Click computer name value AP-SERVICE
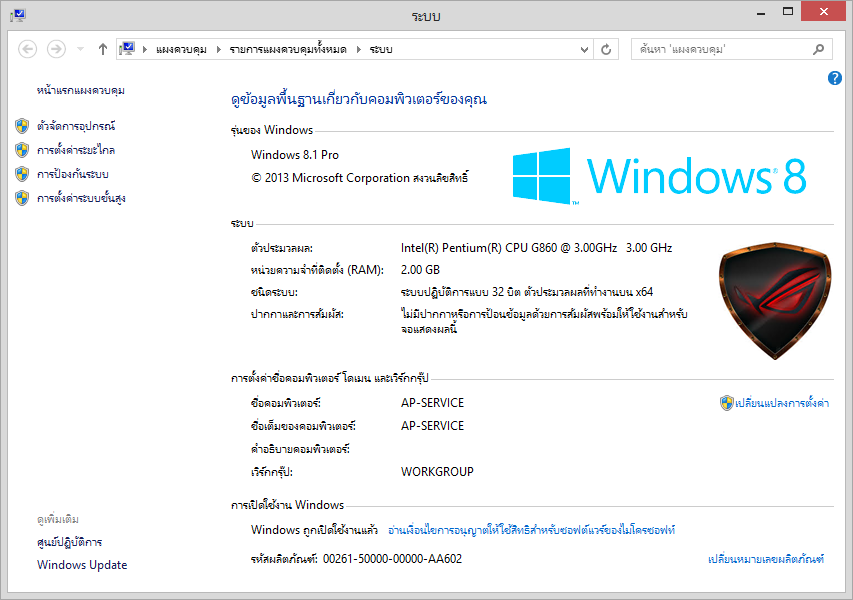Viewport: 853px width, 600px height. 432,403
